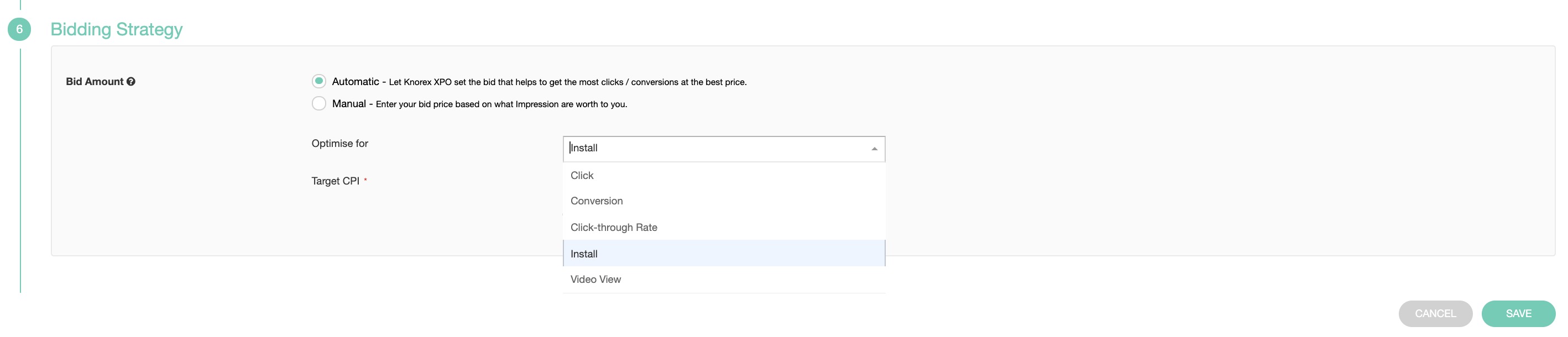1568x337 pixels.
Task: Choose the Video View option
Action: tap(595, 279)
